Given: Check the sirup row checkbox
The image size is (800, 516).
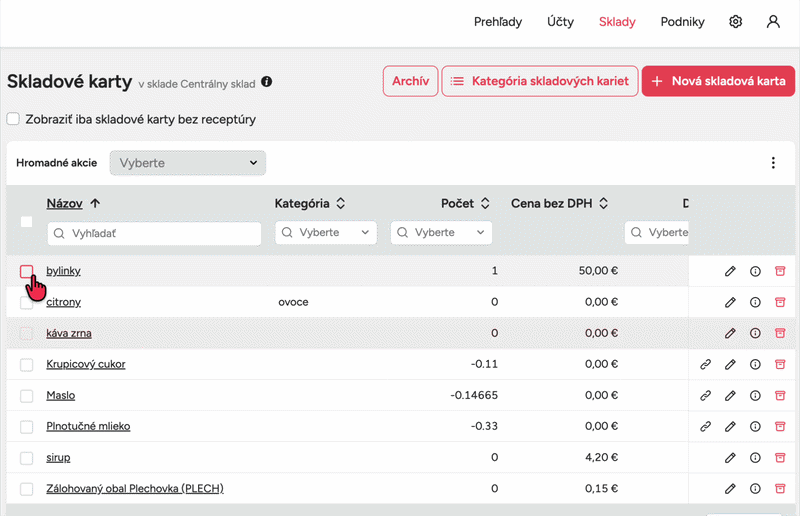Looking at the screenshot, I should click(x=27, y=457).
